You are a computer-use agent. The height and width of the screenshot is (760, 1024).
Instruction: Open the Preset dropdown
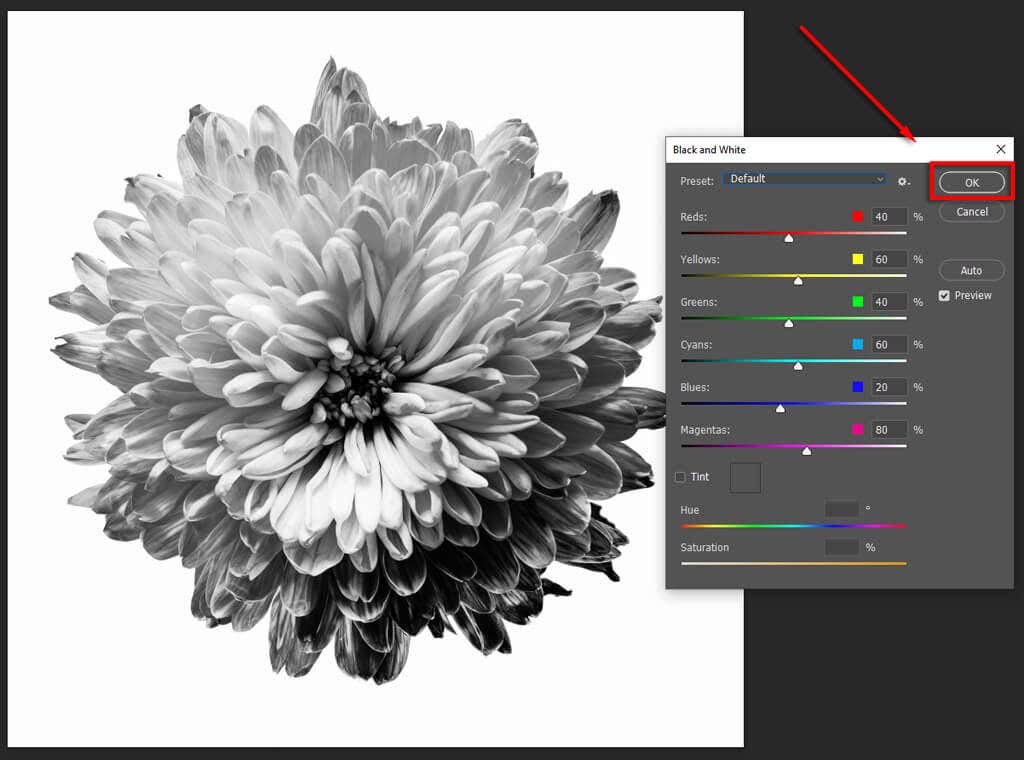click(805, 179)
